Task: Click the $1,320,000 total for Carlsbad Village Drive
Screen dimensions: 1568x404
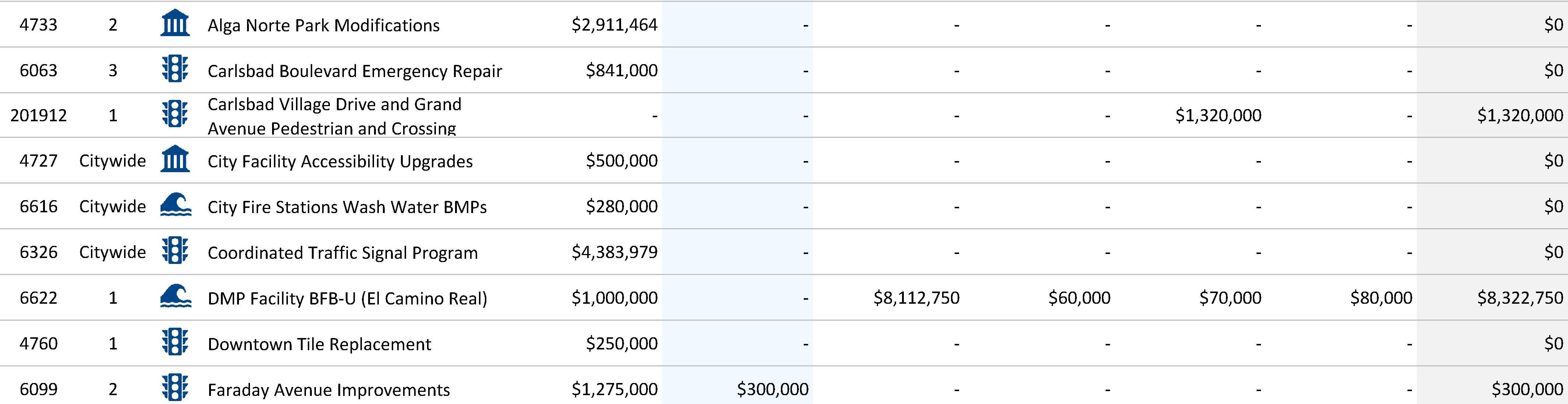Action: 1520,115
